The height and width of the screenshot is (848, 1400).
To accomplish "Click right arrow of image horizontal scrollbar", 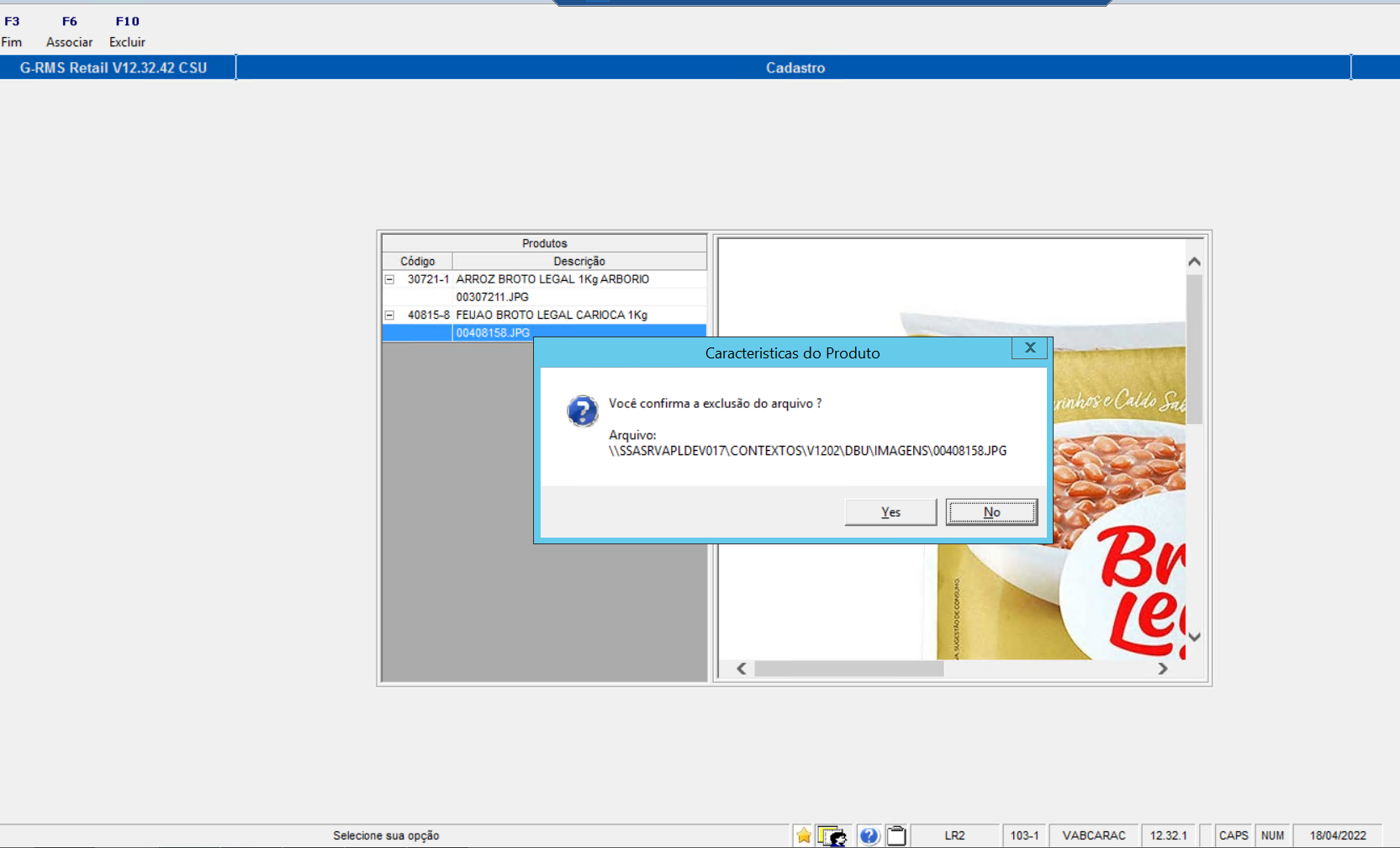I will pyautogui.click(x=1163, y=669).
